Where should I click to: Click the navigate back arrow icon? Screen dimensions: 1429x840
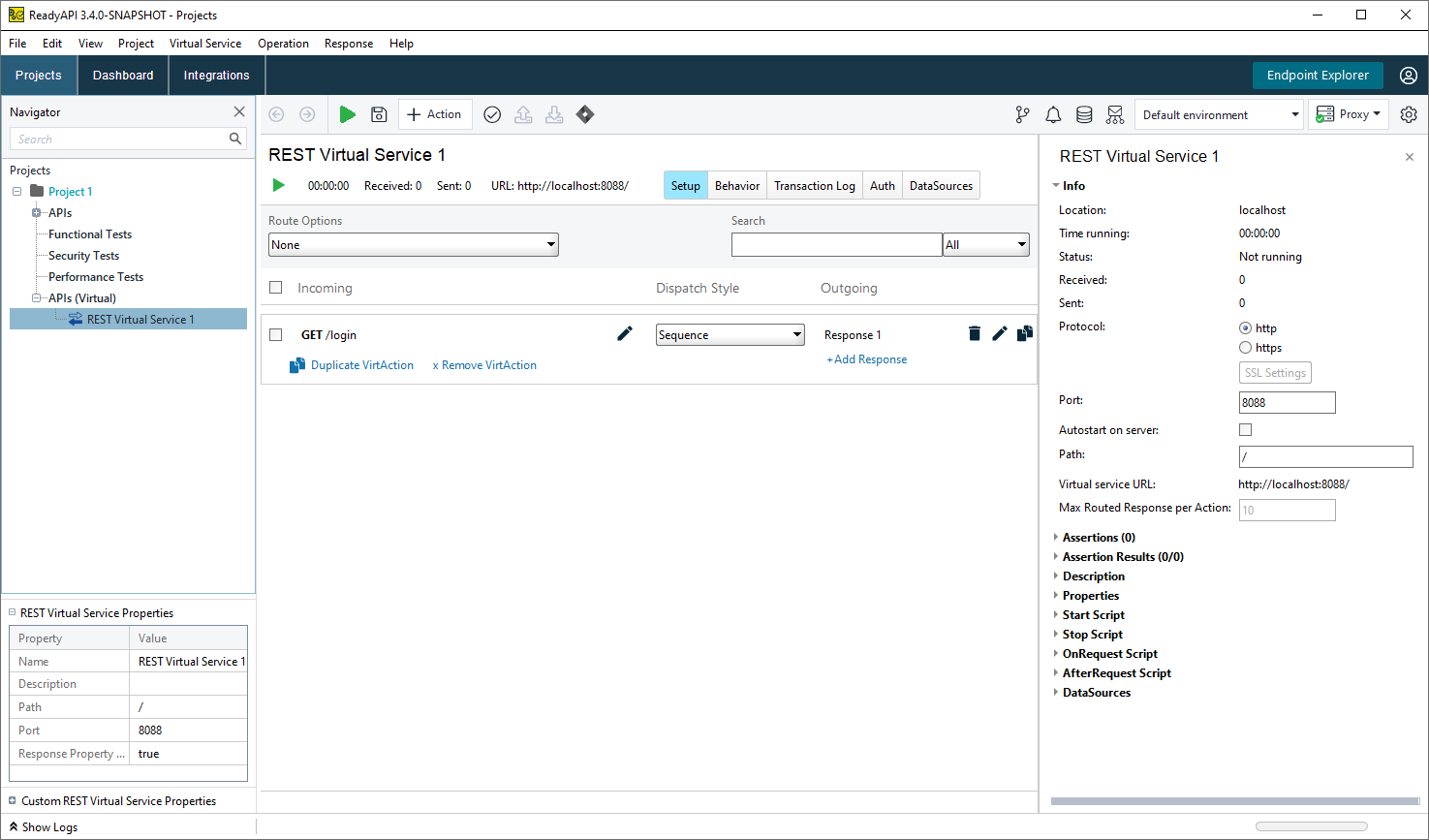276,114
